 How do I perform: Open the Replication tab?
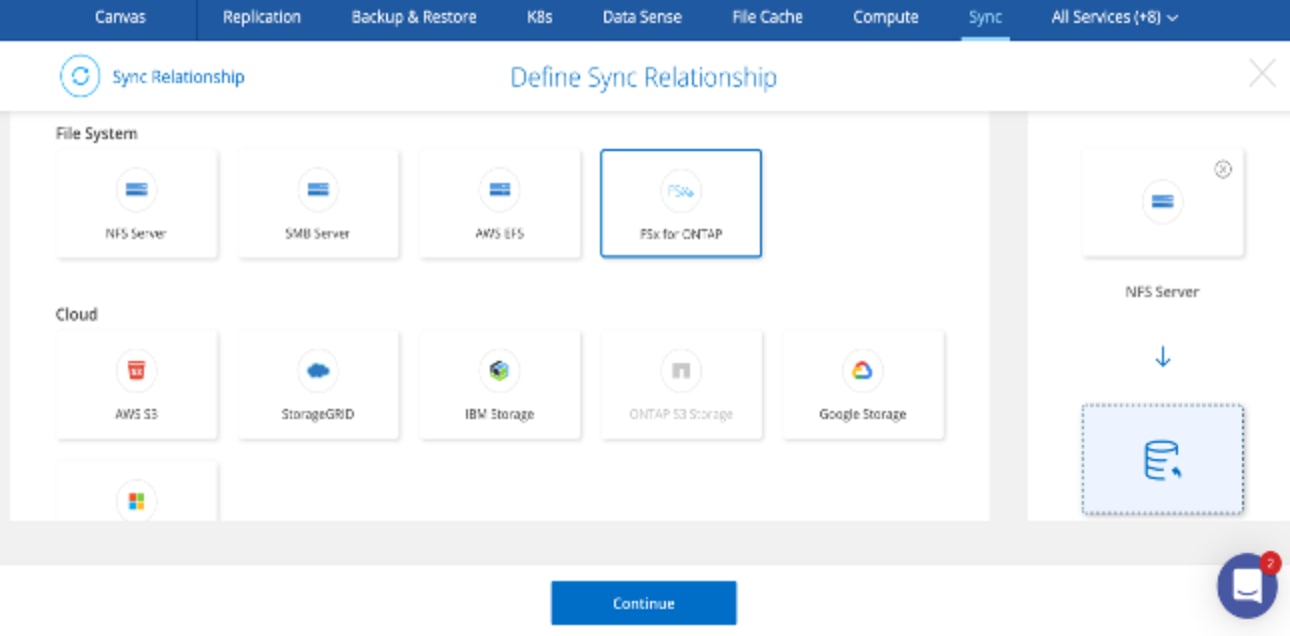pyautogui.click(x=261, y=17)
